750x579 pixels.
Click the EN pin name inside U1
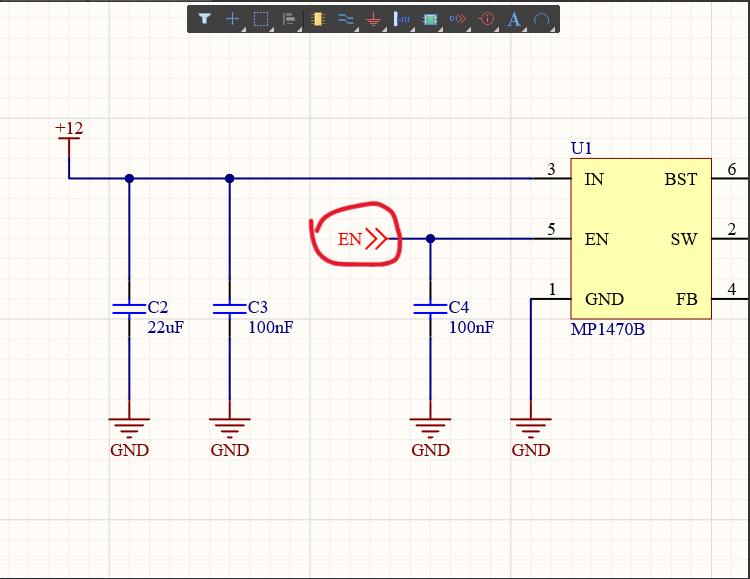[596, 239]
